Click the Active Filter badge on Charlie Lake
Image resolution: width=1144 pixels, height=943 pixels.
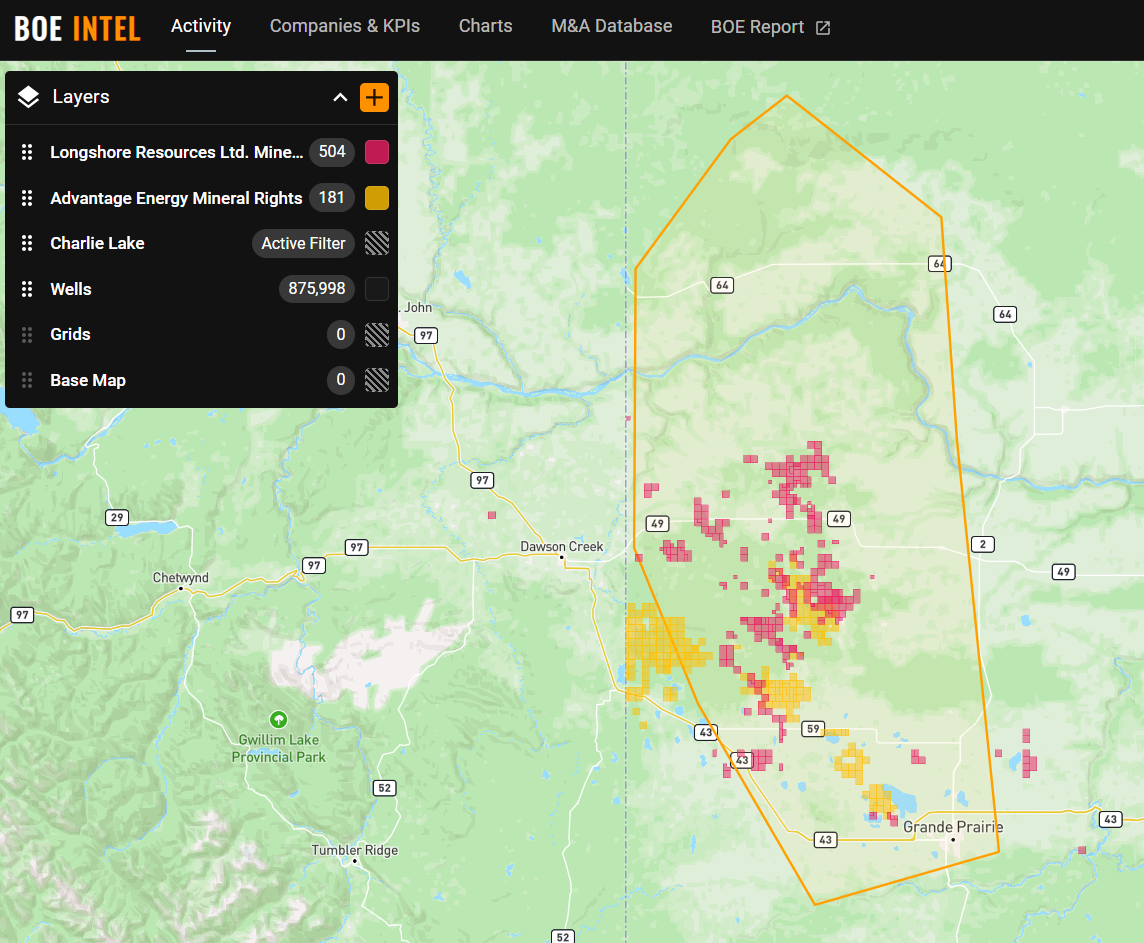(304, 243)
